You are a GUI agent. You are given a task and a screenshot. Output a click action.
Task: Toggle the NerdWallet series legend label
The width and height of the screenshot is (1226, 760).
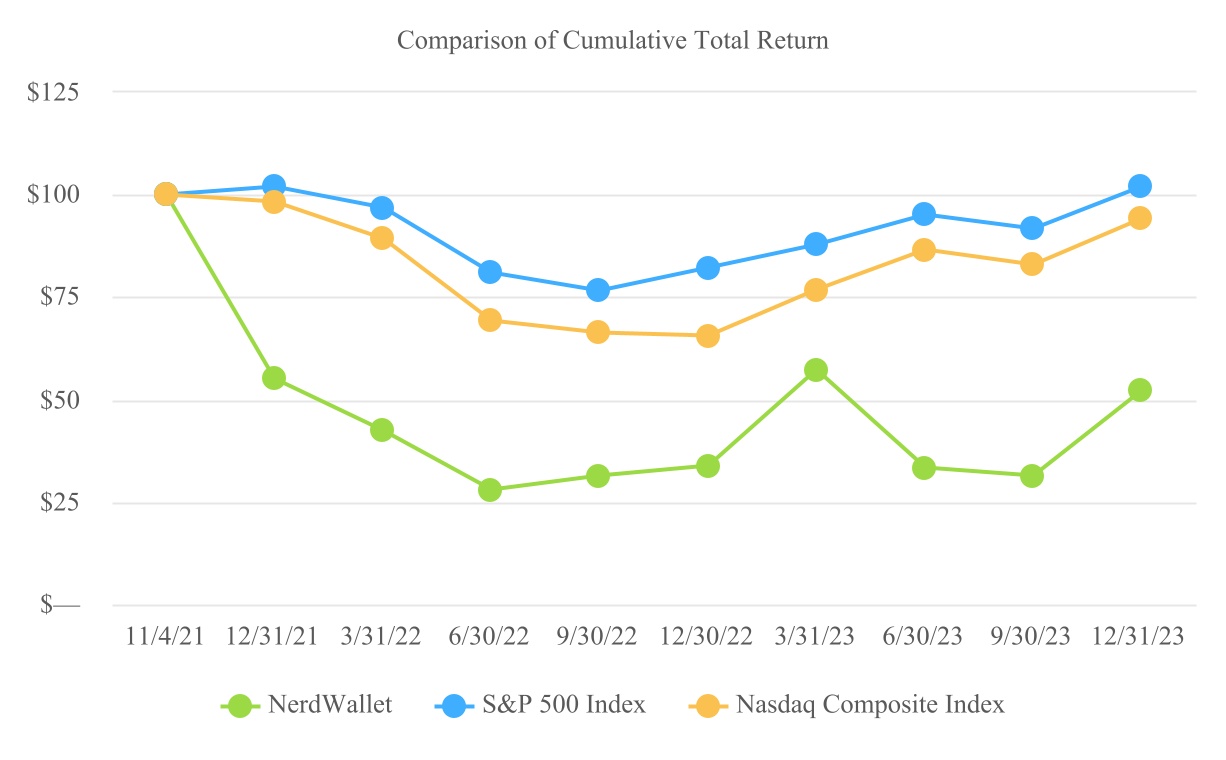click(330, 705)
